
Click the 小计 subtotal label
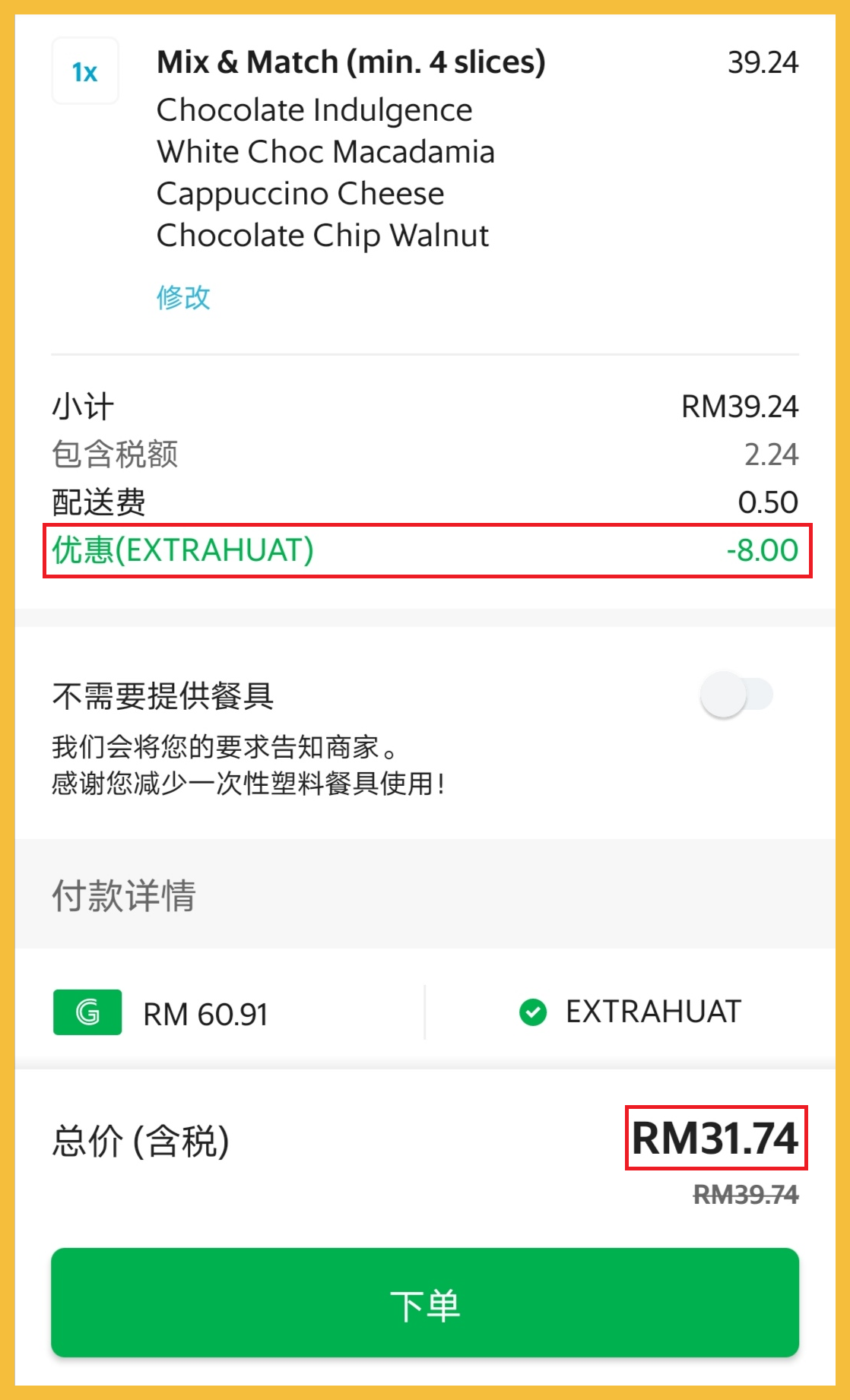point(83,407)
